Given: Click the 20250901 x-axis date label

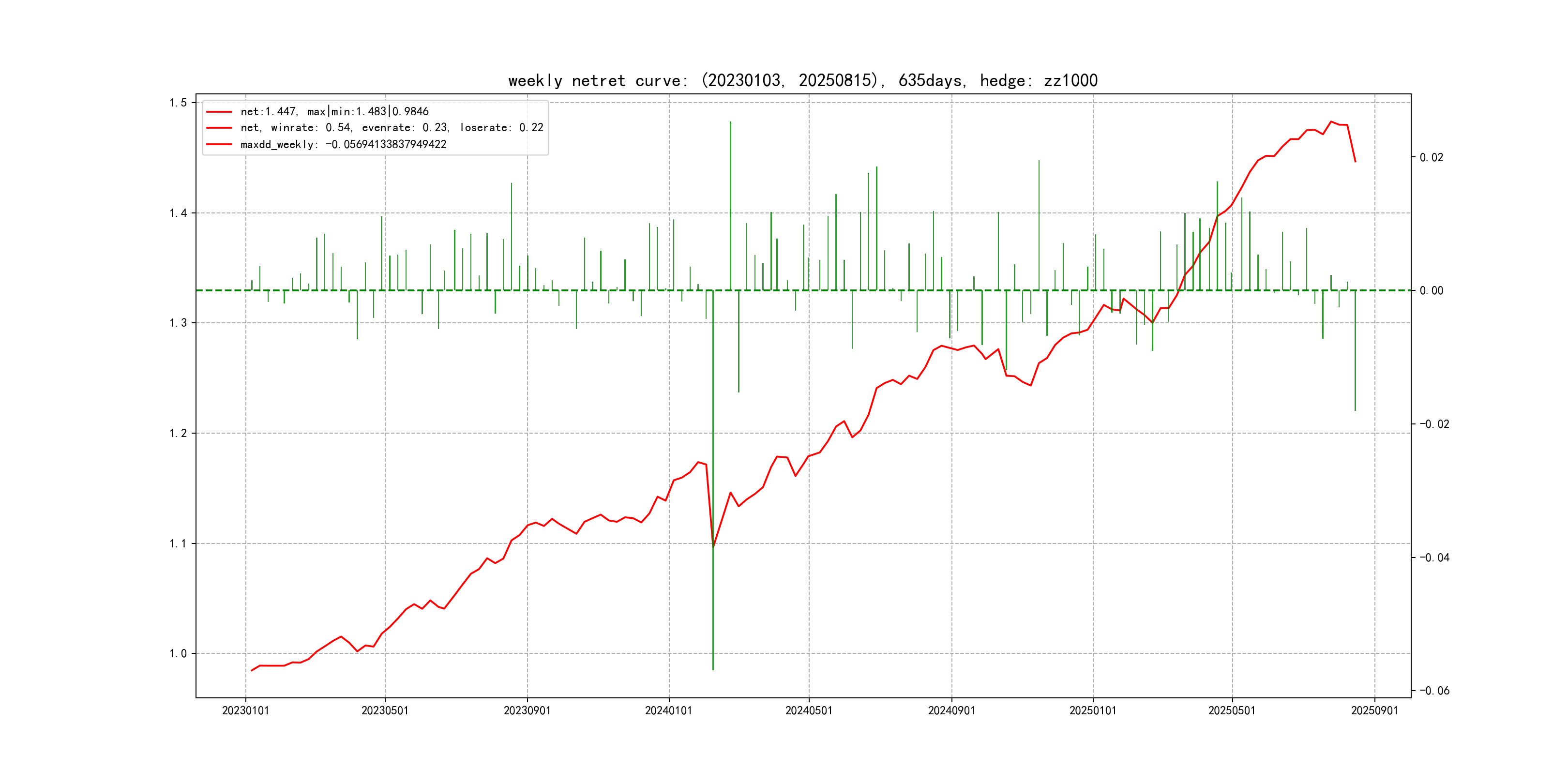Looking at the screenshot, I should [1374, 710].
